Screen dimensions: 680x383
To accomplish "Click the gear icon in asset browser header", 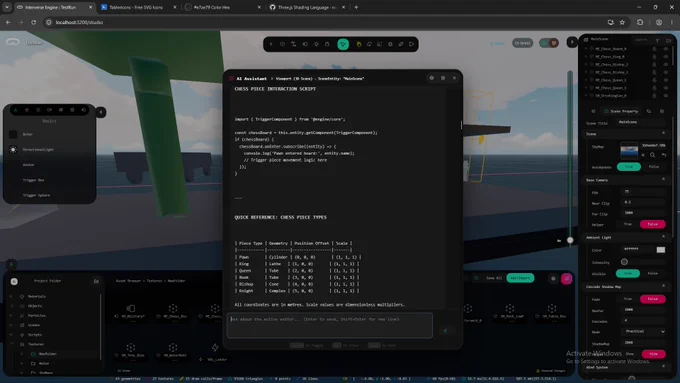I will pos(553,278).
